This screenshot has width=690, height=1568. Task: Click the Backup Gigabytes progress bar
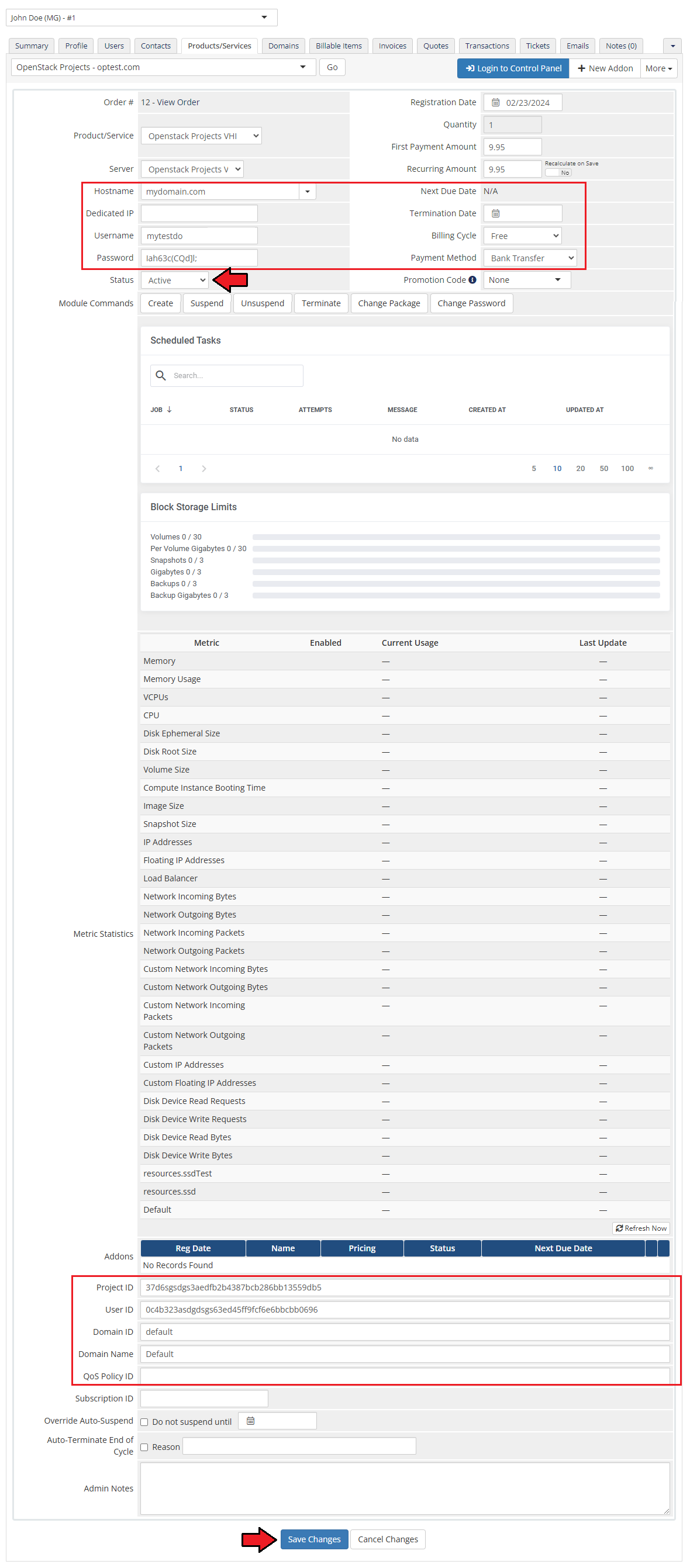(456, 596)
